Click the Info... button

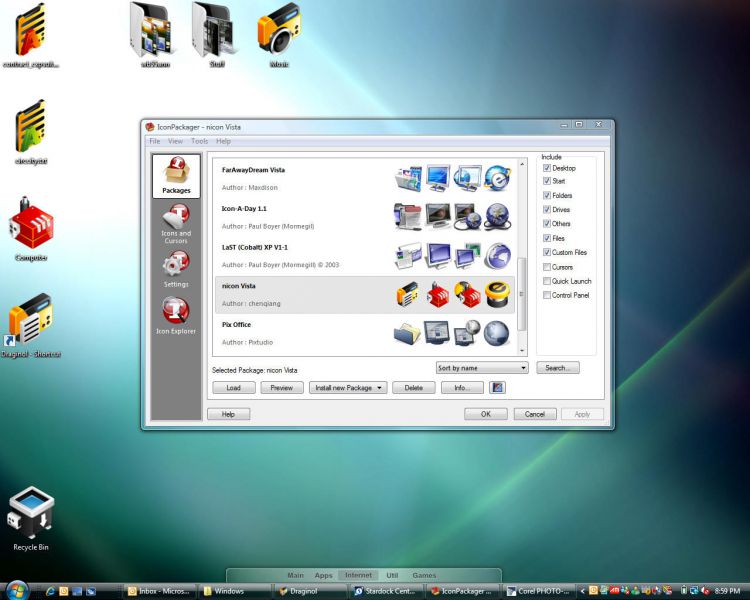click(462, 388)
